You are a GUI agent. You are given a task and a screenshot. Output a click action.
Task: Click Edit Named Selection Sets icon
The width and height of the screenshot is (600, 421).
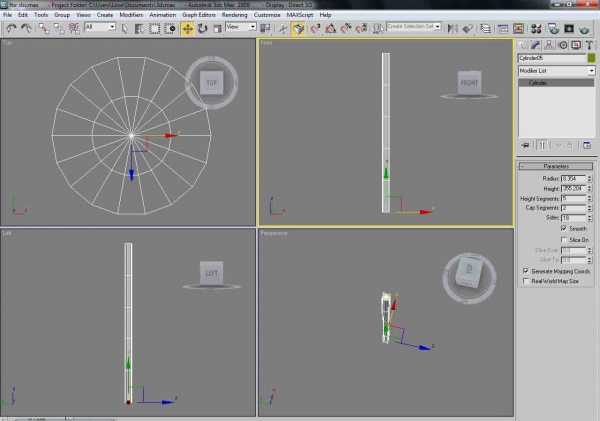(x=378, y=29)
